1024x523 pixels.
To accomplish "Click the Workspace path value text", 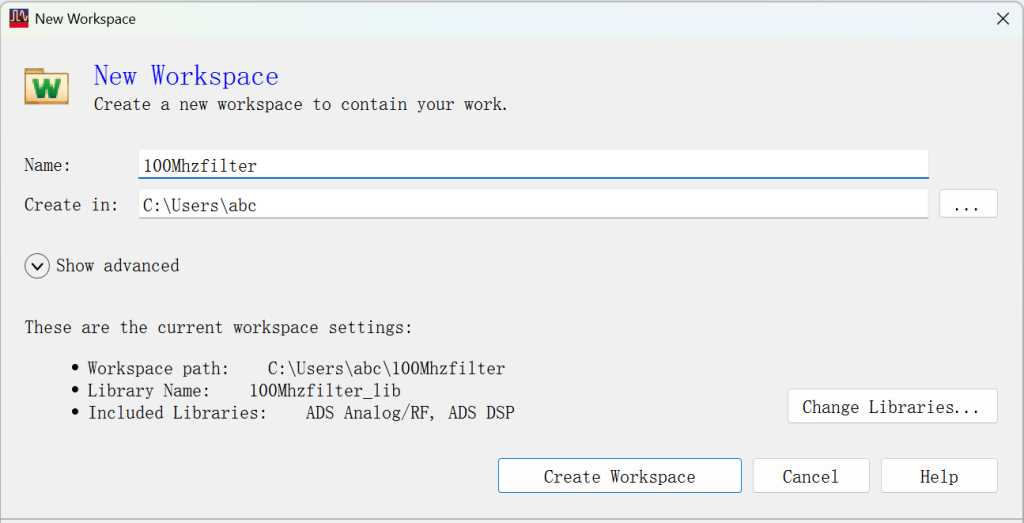I will coord(387,368).
